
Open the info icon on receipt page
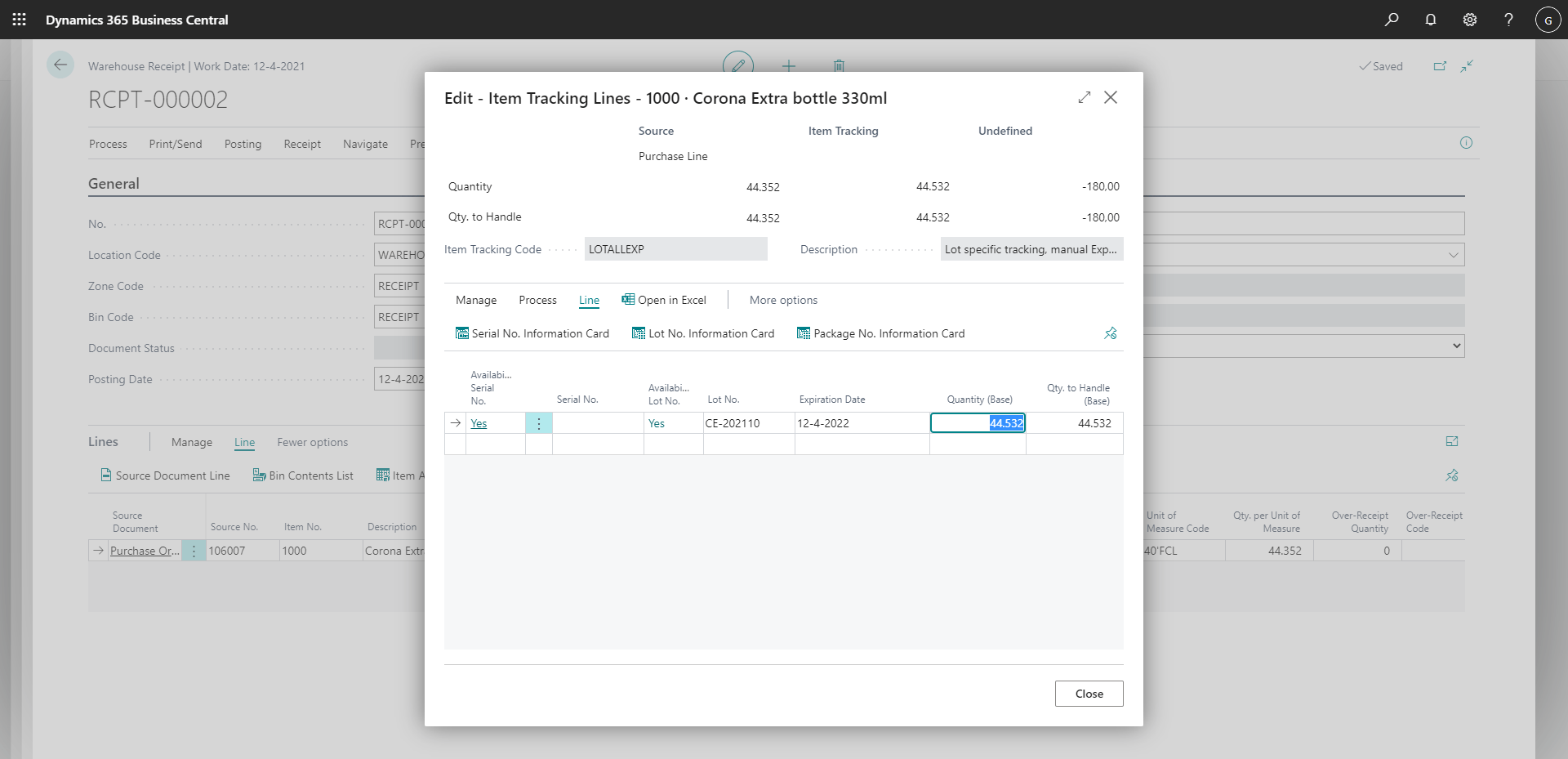[1466, 143]
